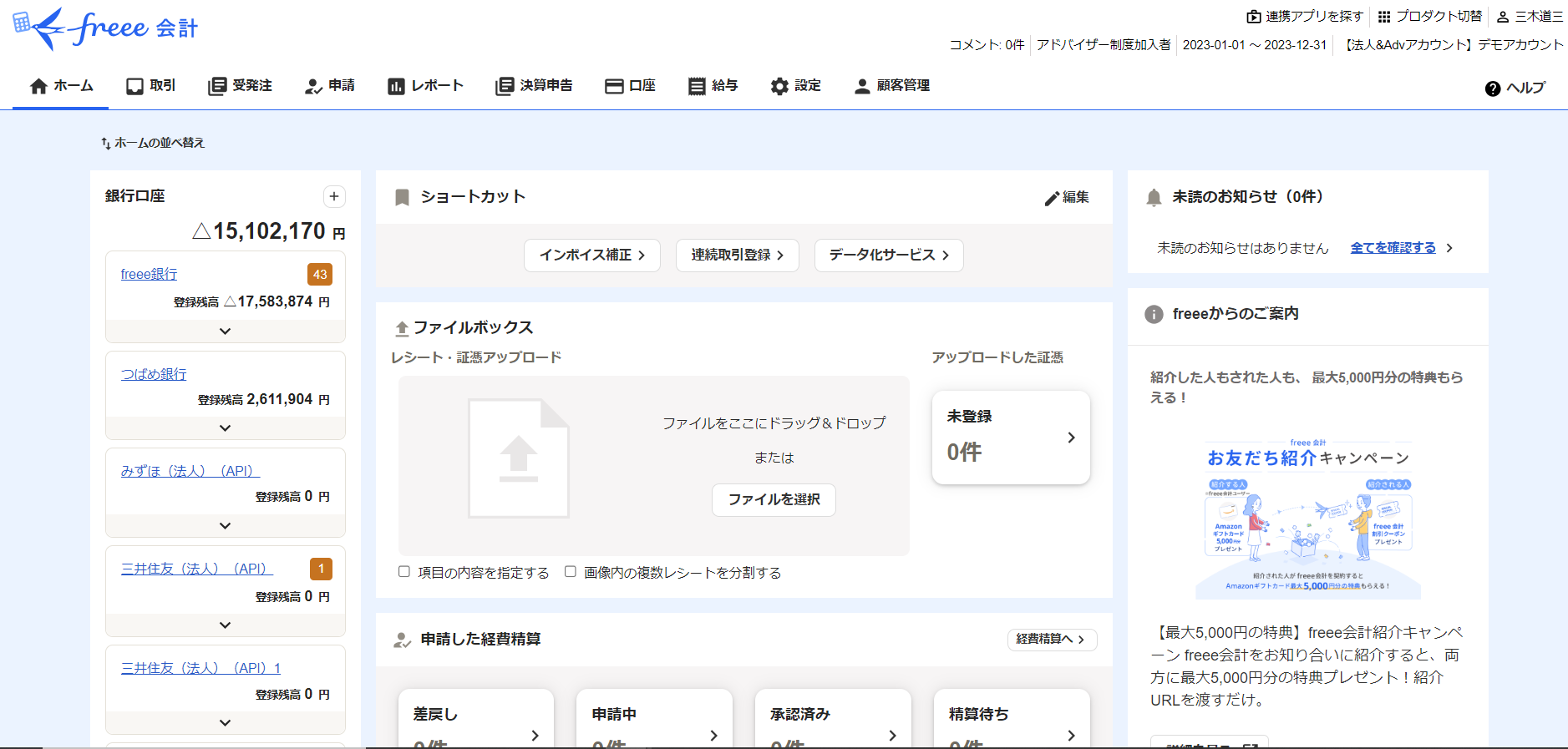Enable 項目の内容を指定する checkbox
The image size is (1568, 749).
coord(404,572)
